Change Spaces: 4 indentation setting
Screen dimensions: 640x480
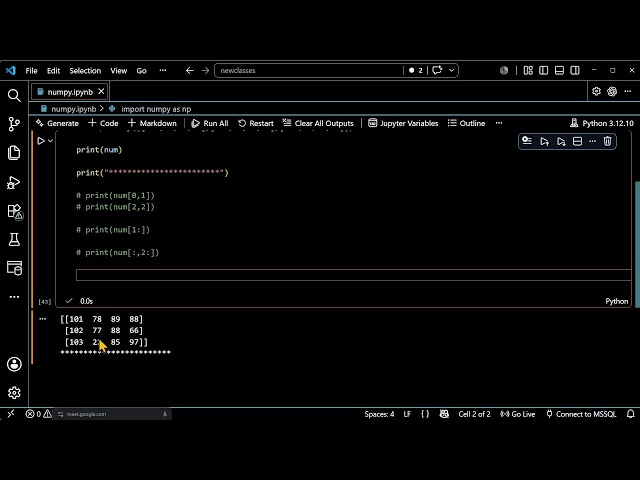coord(379,414)
